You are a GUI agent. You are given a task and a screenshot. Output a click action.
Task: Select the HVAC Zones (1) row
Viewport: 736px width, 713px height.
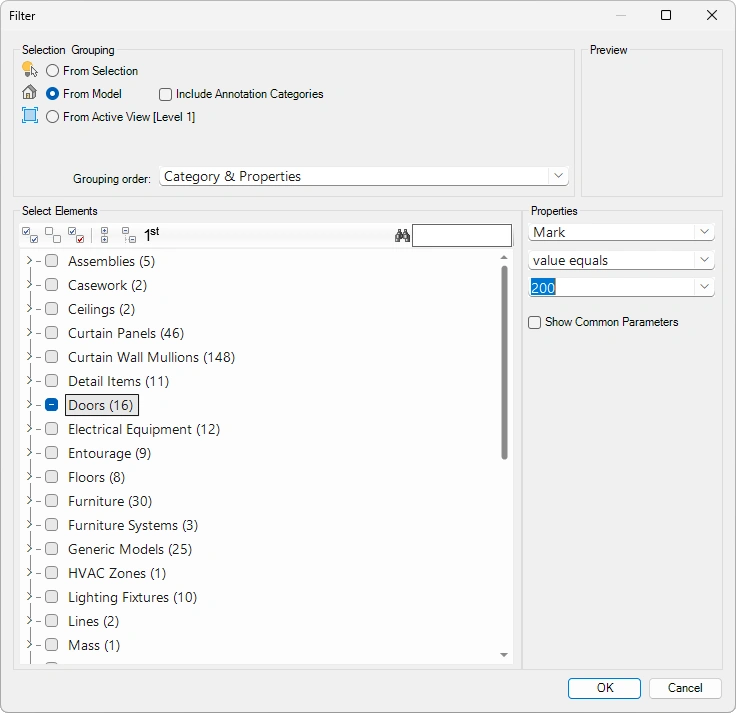point(117,573)
